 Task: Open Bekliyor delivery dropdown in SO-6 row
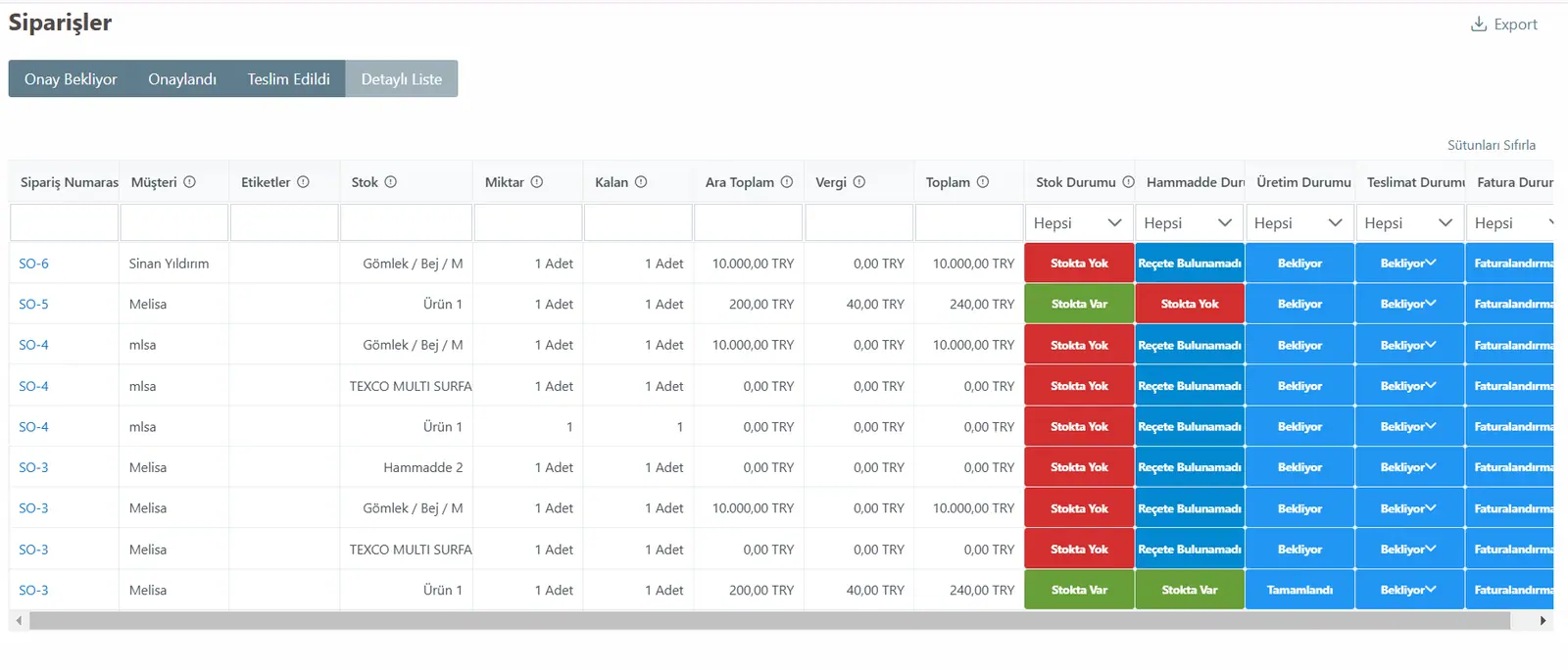1409,263
